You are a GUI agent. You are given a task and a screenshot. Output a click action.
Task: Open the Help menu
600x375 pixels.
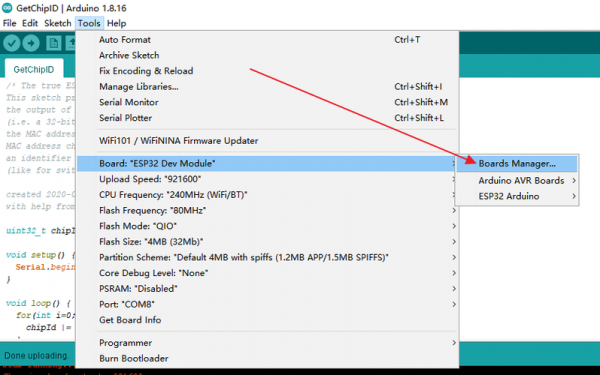[116, 23]
